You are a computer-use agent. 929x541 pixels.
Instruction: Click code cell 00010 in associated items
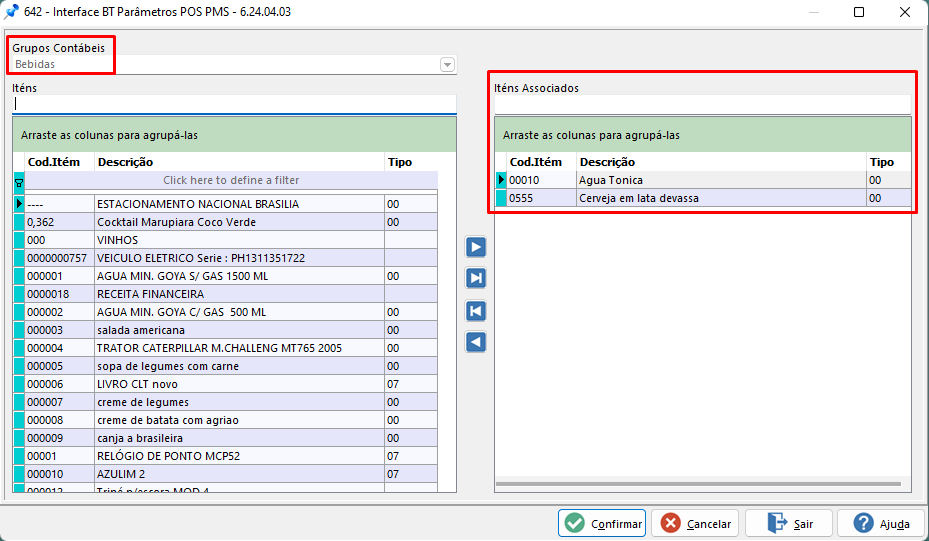[x=542, y=180]
